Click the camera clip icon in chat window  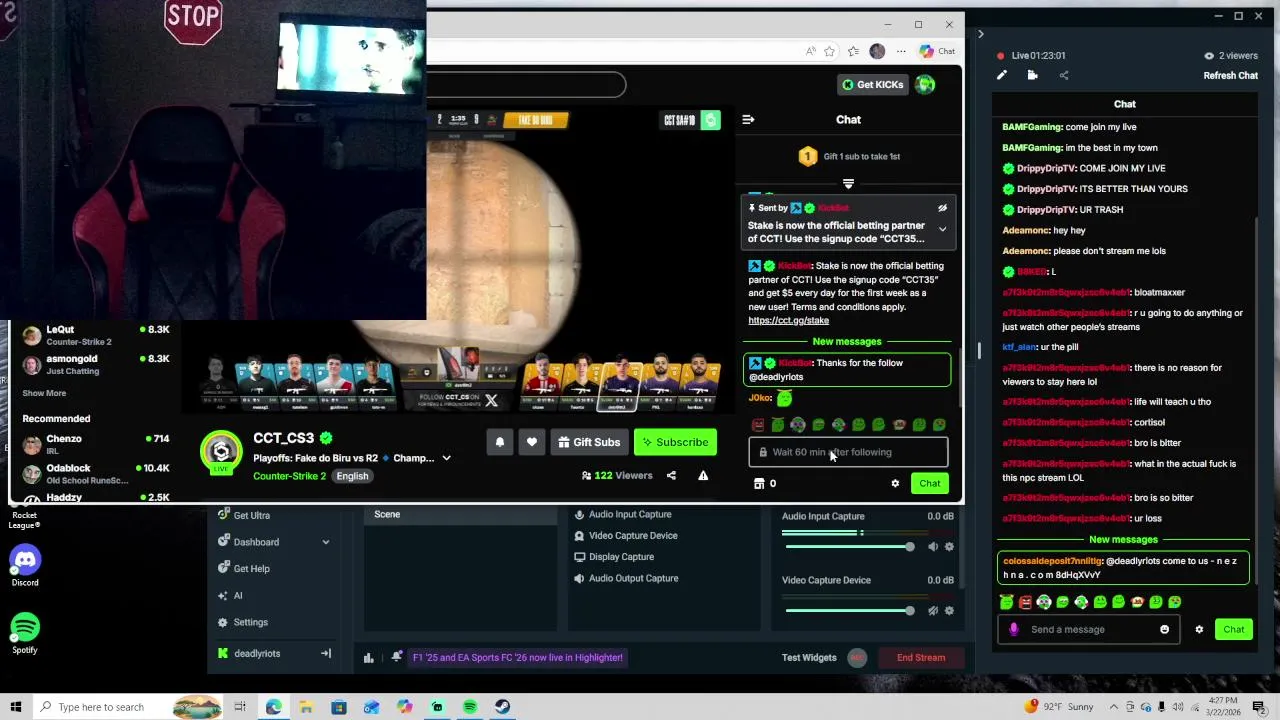pos(1032,75)
